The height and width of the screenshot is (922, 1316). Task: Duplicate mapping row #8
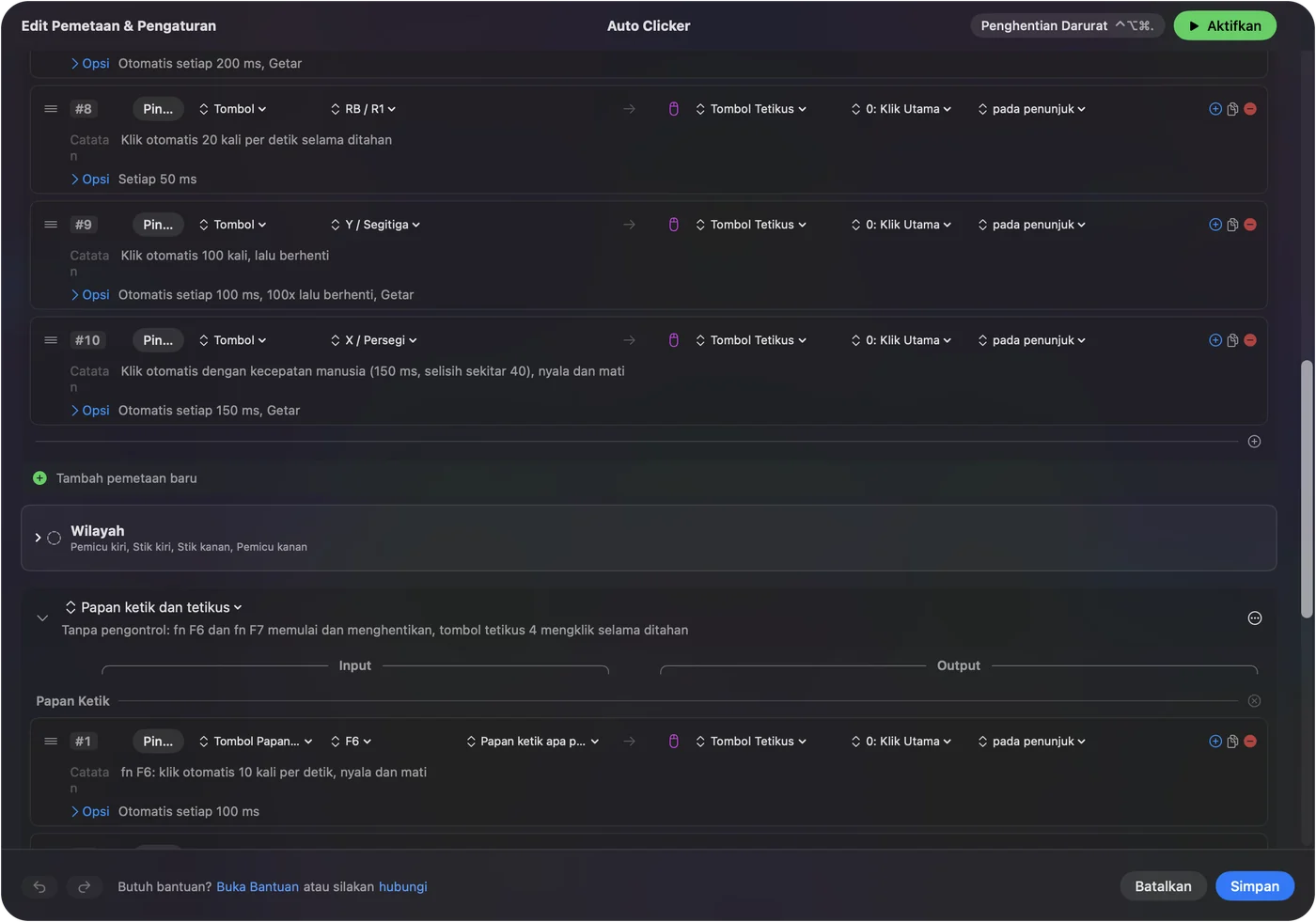click(x=1232, y=109)
